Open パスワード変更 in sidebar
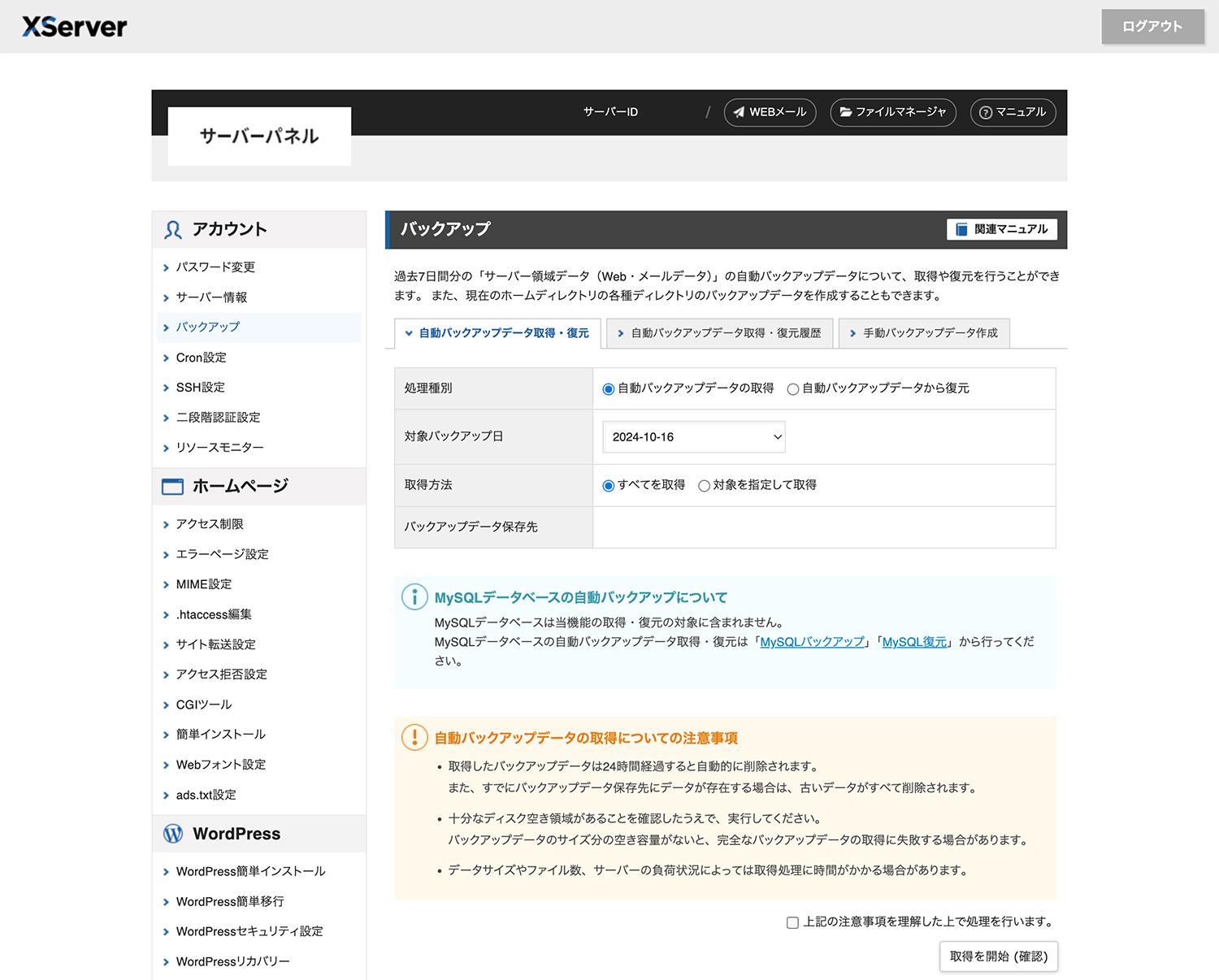Viewport: 1219px width, 980px height. point(215,267)
